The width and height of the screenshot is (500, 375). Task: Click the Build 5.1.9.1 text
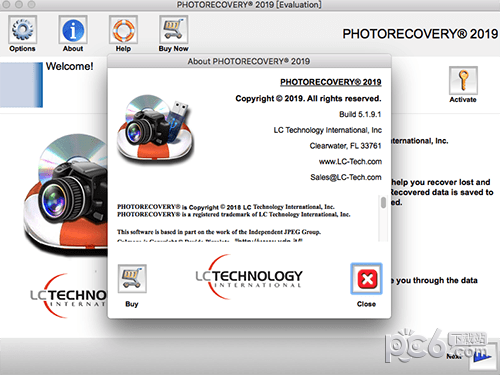pyautogui.click(x=360, y=114)
